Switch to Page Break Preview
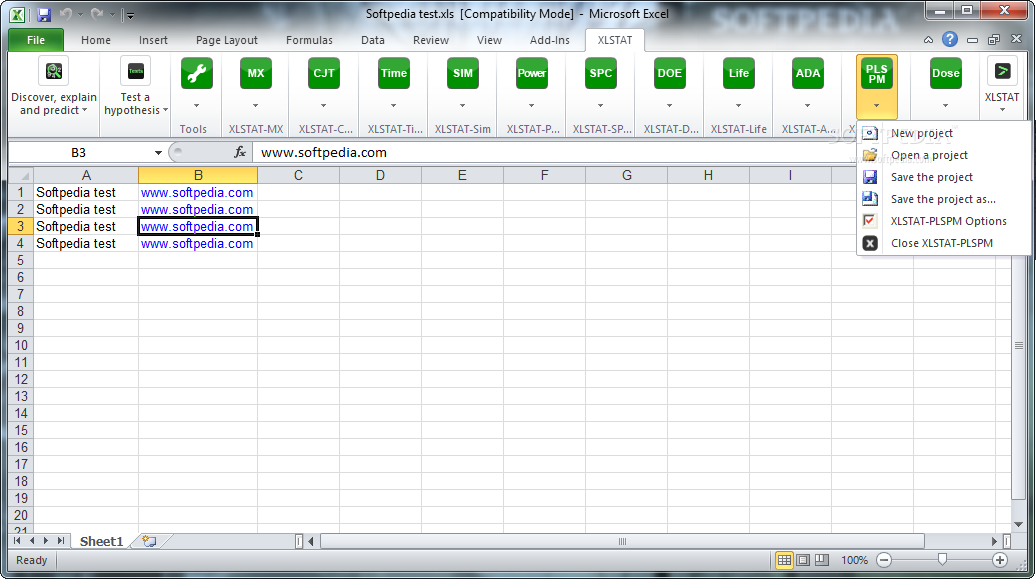 click(x=821, y=560)
